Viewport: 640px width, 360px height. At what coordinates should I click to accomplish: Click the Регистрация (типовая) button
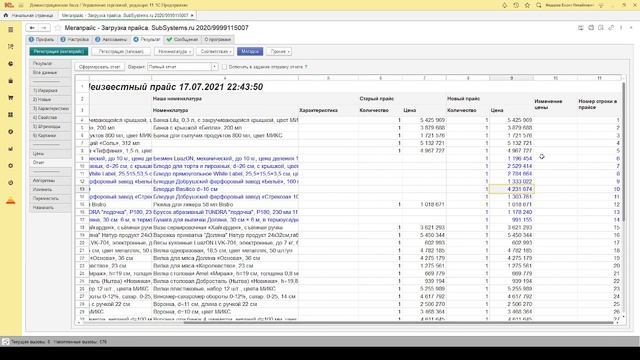[121, 51]
